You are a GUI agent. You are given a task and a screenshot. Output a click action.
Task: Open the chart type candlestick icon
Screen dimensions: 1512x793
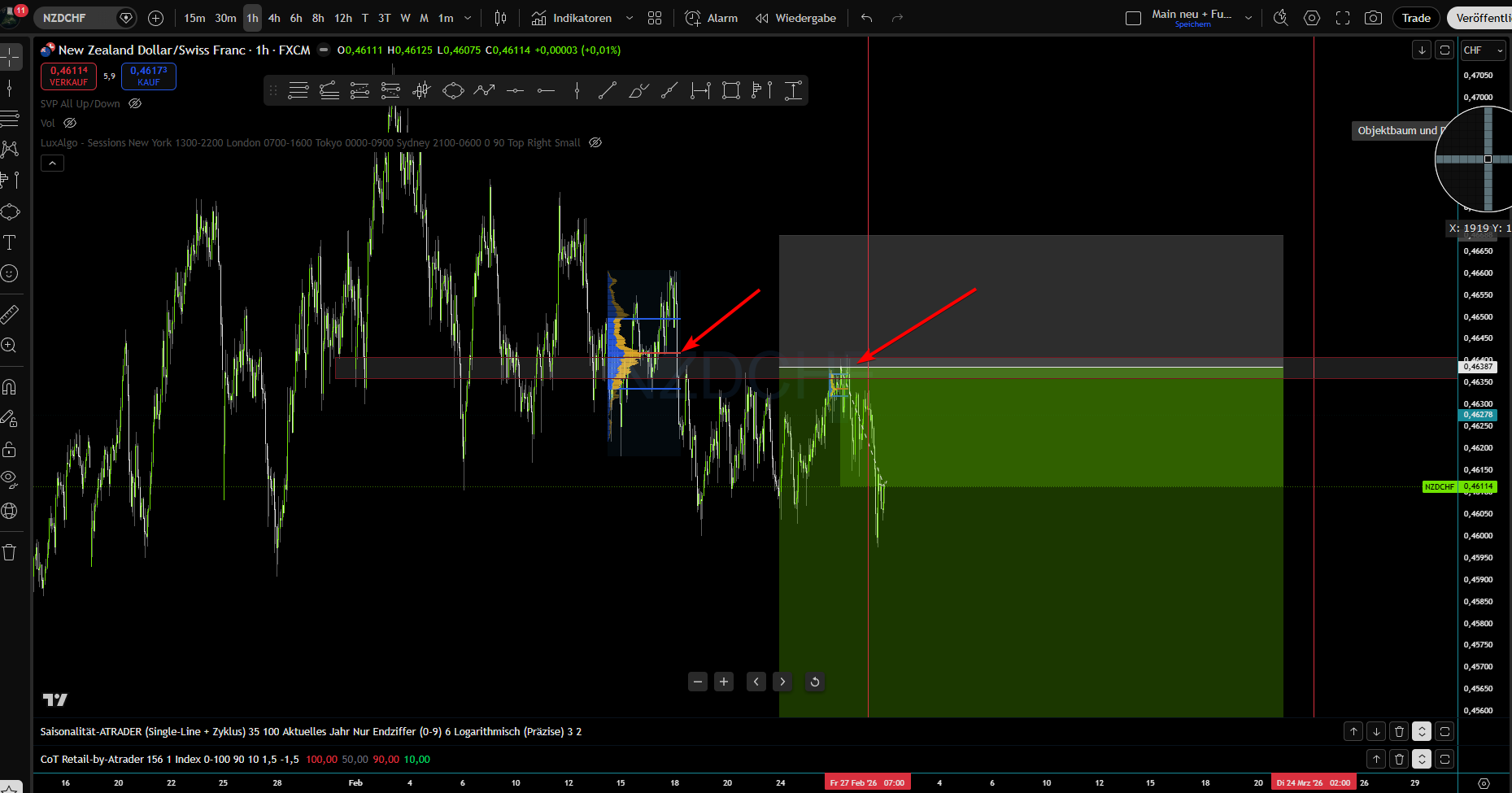[x=499, y=17]
